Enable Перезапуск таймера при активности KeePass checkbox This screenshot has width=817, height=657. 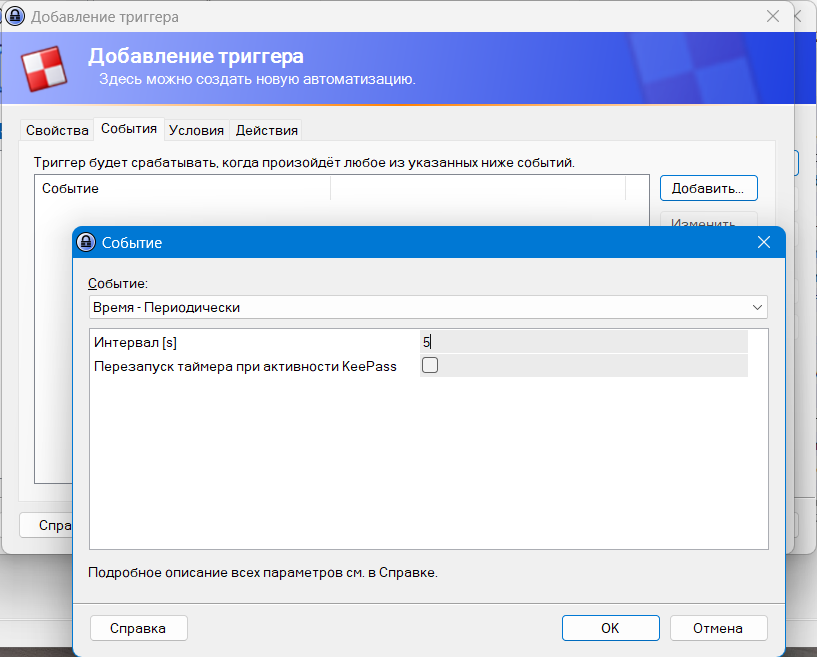pos(430,365)
